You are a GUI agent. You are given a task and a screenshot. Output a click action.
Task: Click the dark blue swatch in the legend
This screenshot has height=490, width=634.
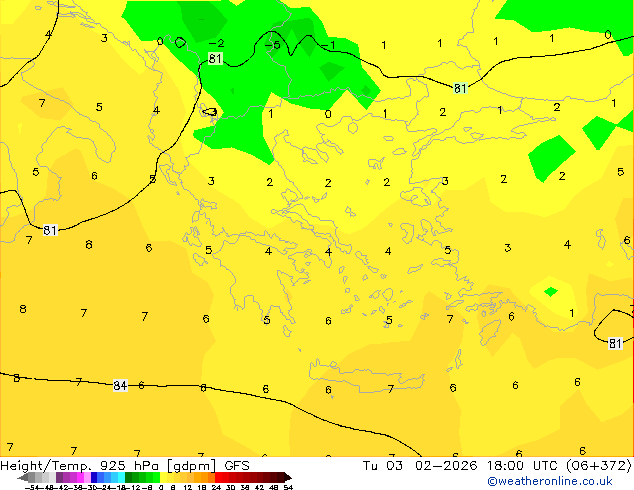[x=94, y=478]
